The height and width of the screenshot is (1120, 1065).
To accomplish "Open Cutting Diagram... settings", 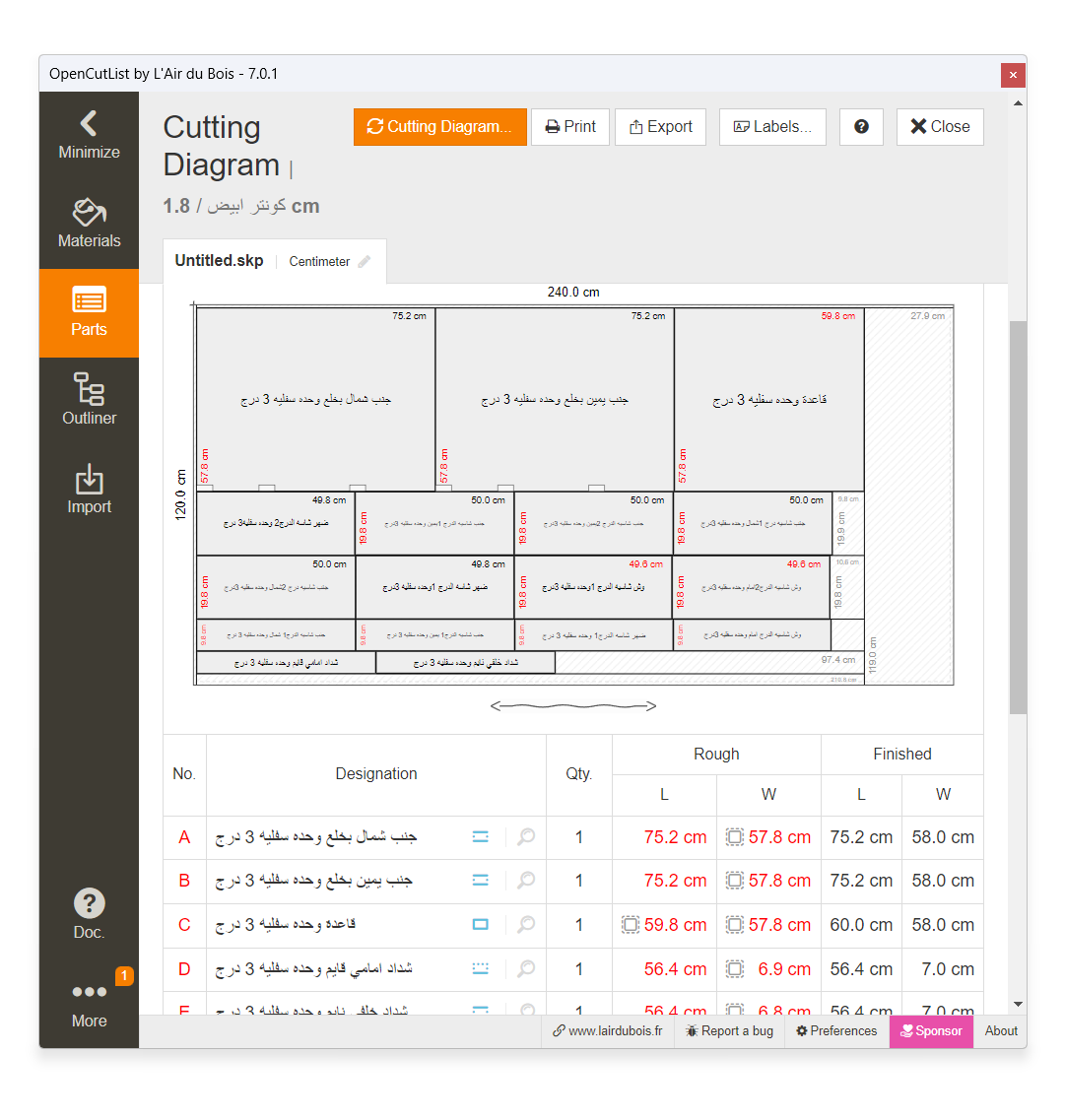I will point(439,127).
